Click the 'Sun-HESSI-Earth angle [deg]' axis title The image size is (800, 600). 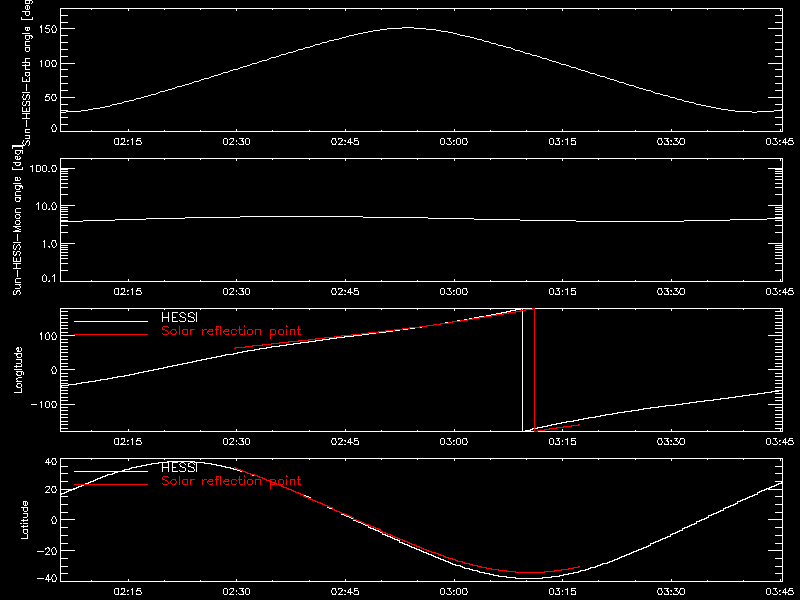click(27, 71)
